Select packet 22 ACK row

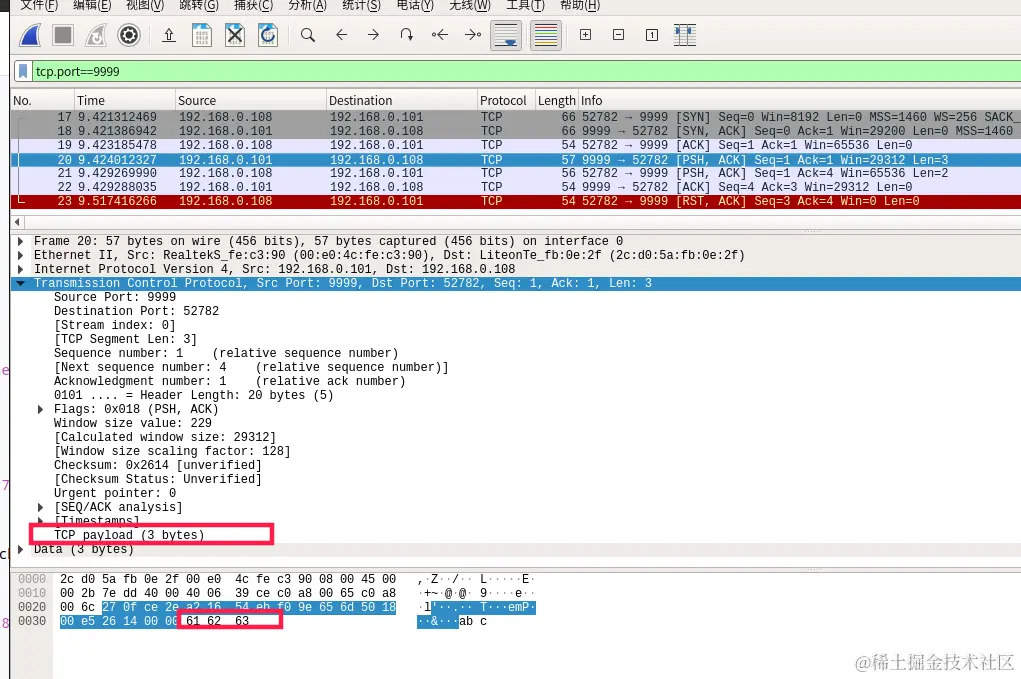[516, 187]
